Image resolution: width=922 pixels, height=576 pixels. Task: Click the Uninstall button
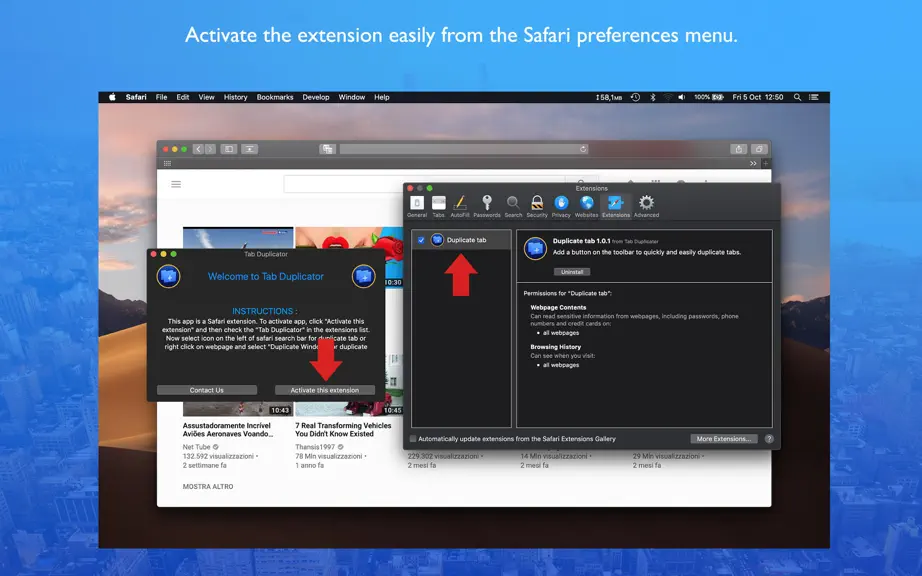point(572,272)
